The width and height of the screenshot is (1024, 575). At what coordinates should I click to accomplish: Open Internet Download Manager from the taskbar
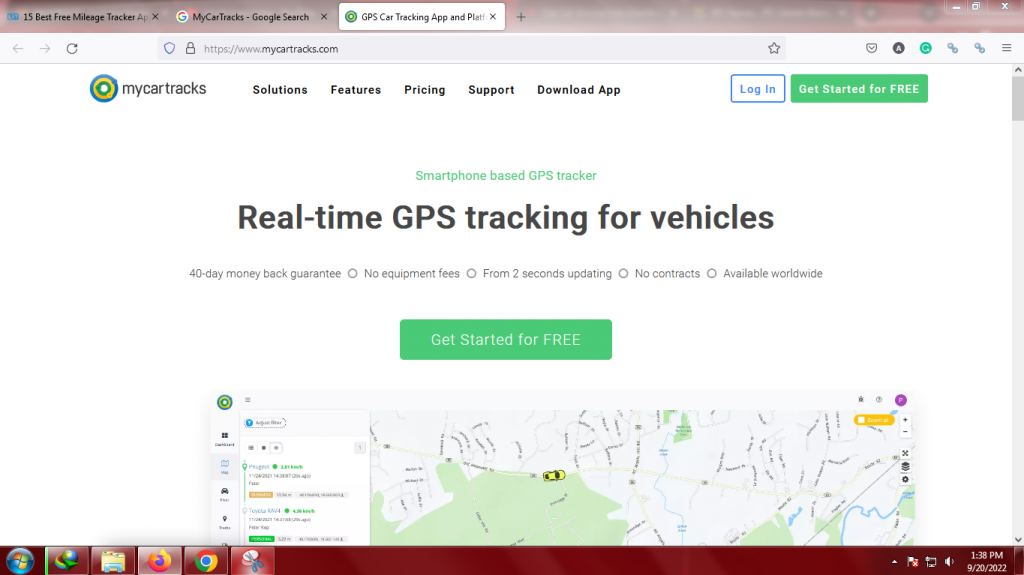(67, 561)
